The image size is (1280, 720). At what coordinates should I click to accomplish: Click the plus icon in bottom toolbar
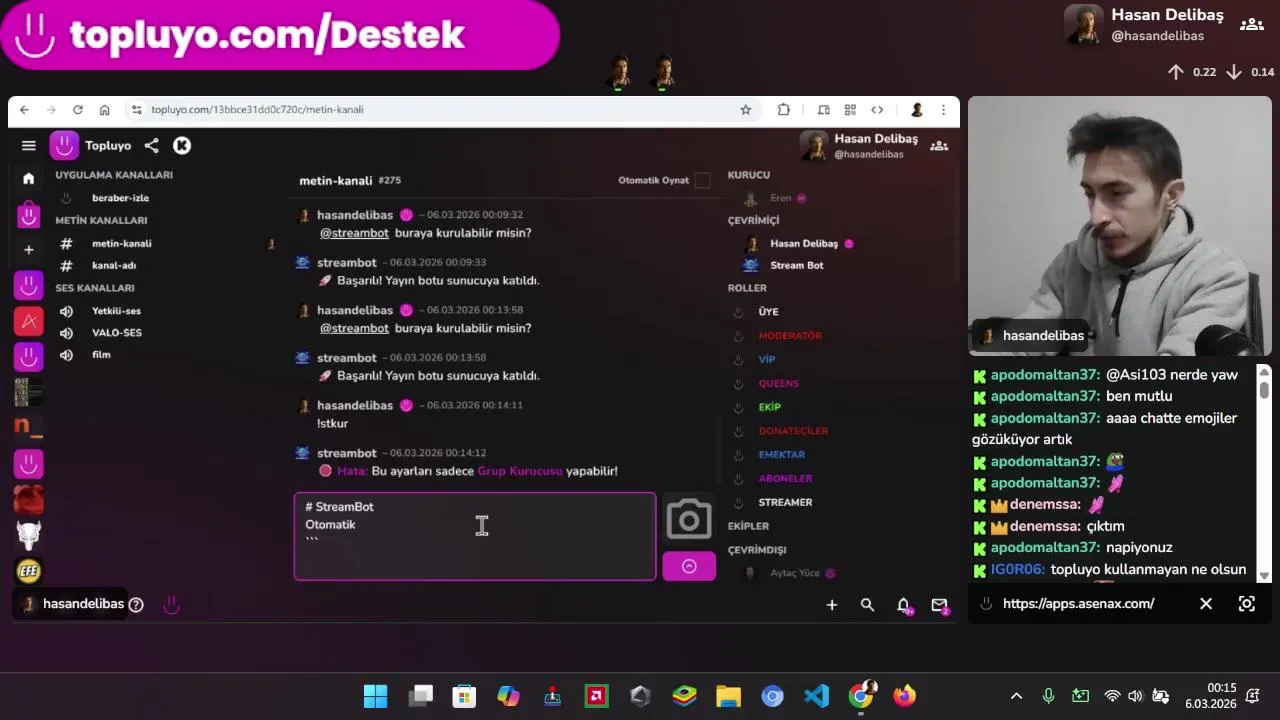click(x=831, y=605)
